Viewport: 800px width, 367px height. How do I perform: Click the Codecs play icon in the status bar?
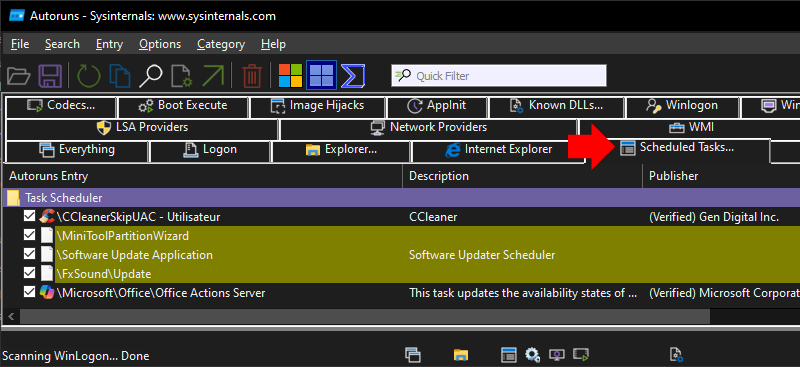(x=581, y=354)
